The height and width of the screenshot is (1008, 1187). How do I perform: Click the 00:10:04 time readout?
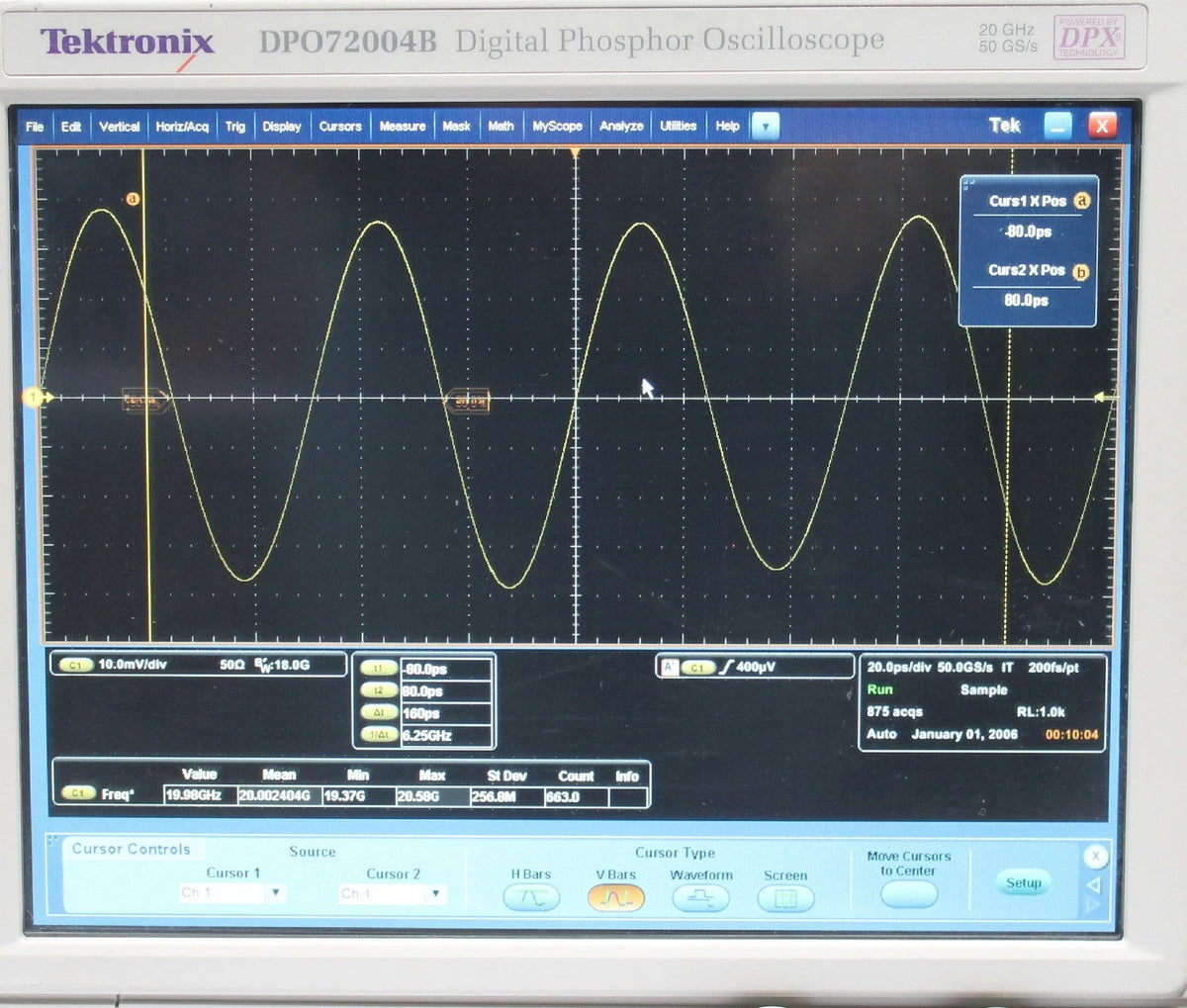coord(1071,734)
